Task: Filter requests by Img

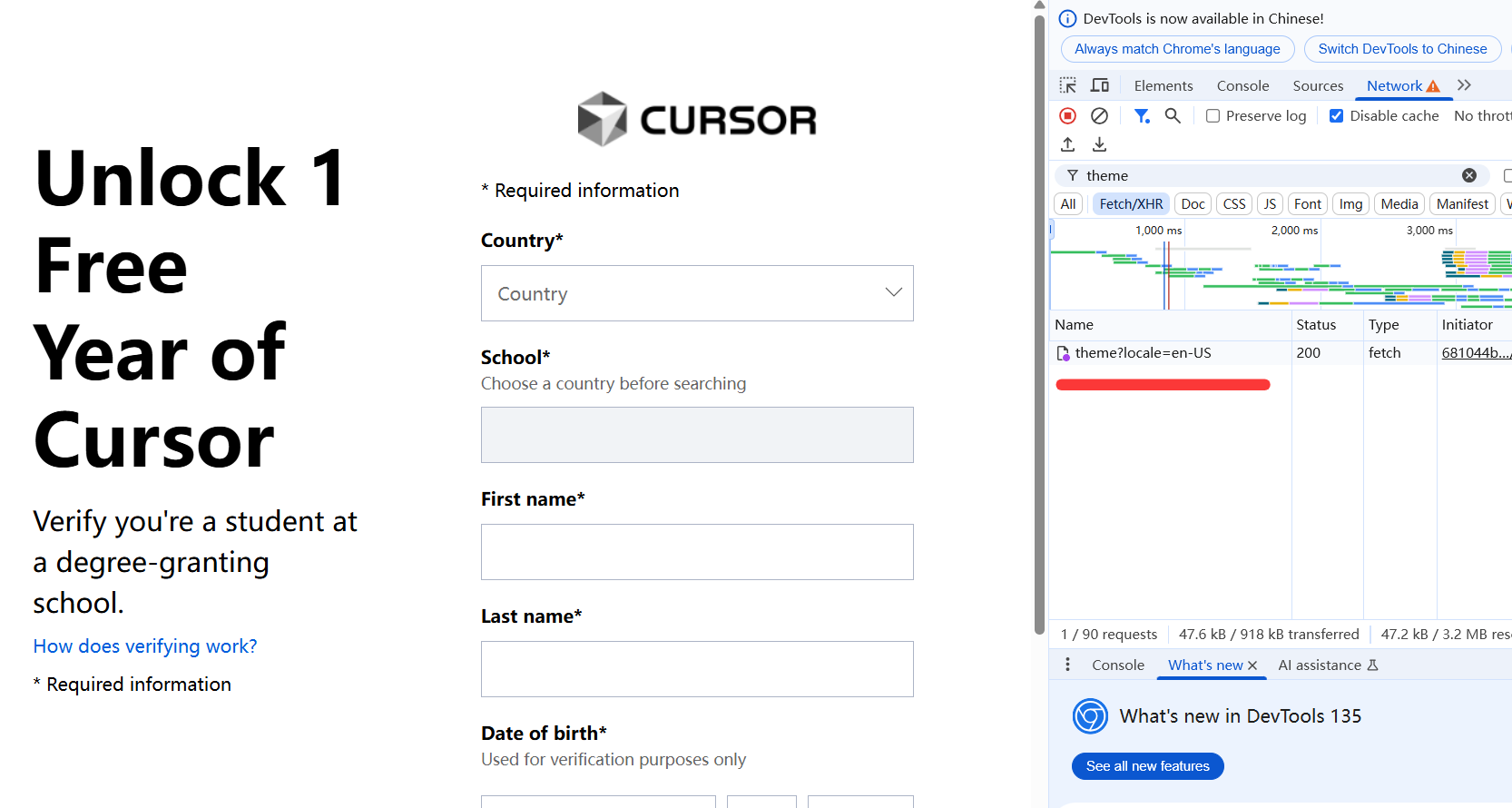Action: 1350,204
